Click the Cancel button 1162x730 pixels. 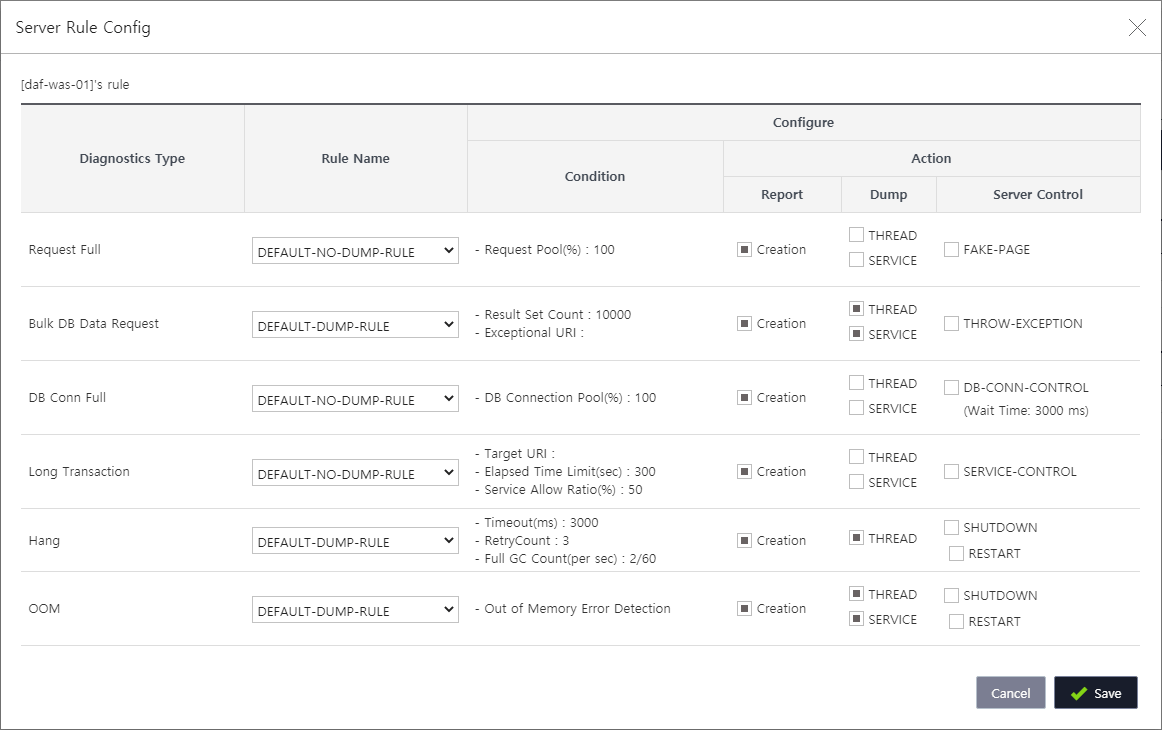tap(1010, 692)
